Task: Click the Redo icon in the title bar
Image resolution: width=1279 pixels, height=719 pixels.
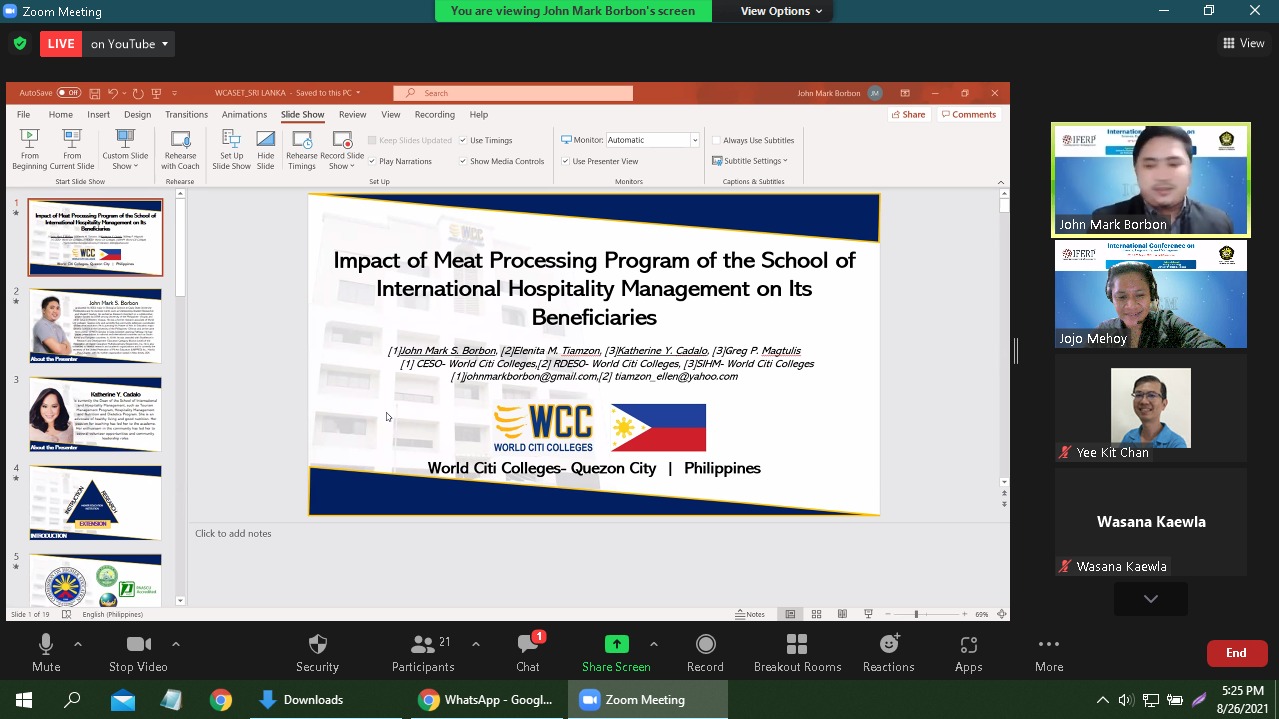Action: click(x=138, y=93)
